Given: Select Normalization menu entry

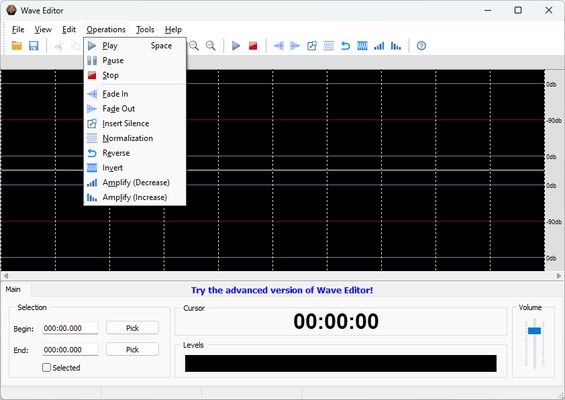Looking at the screenshot, I should click(x=135, y=138).
